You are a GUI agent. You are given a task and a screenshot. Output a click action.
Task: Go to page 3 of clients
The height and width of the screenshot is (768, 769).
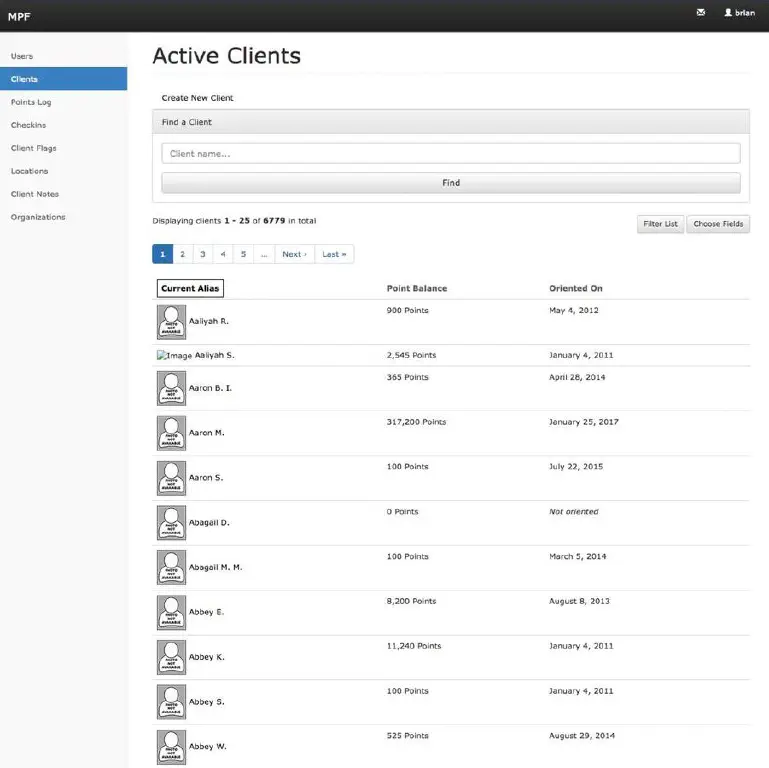[x=203, y=254]
